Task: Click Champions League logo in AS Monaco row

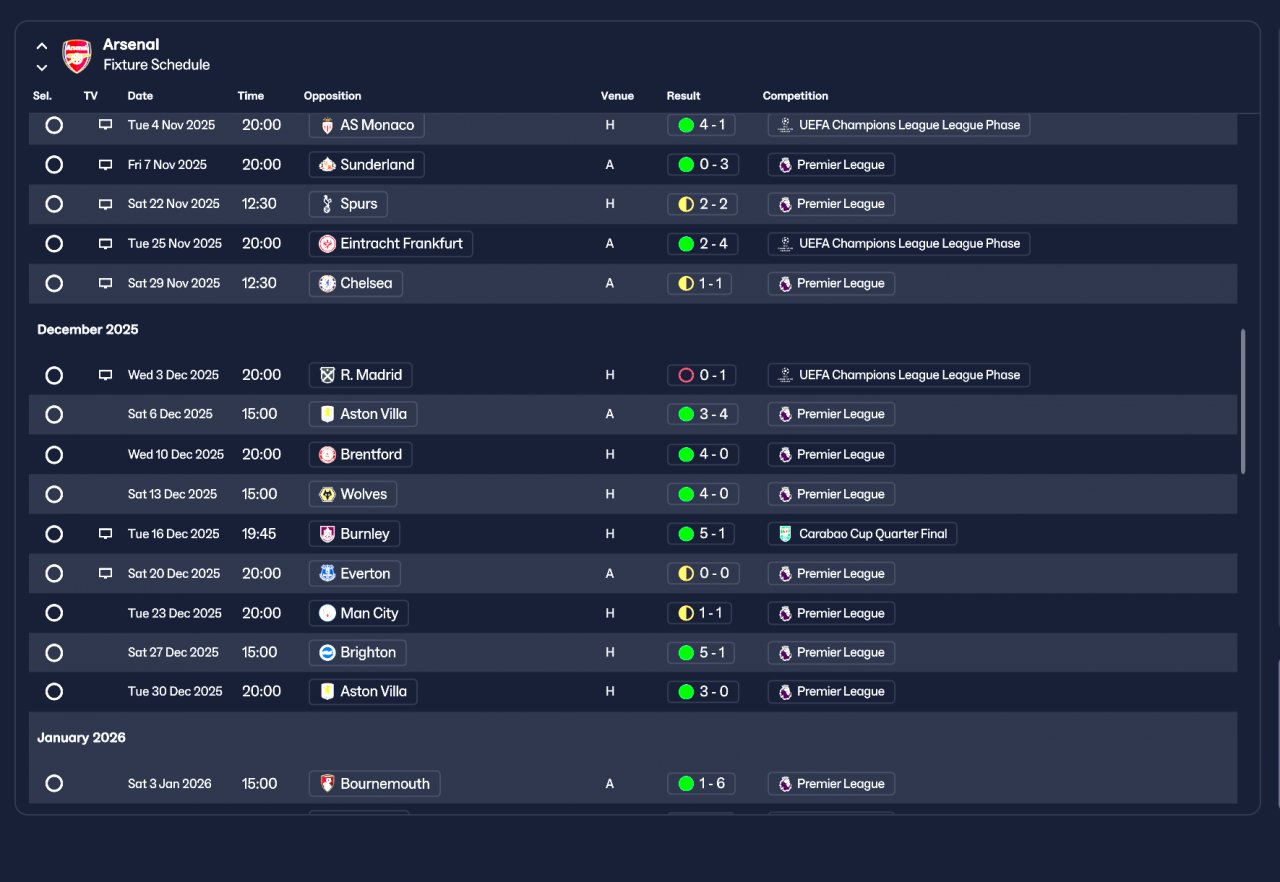Action: [785, 125]
